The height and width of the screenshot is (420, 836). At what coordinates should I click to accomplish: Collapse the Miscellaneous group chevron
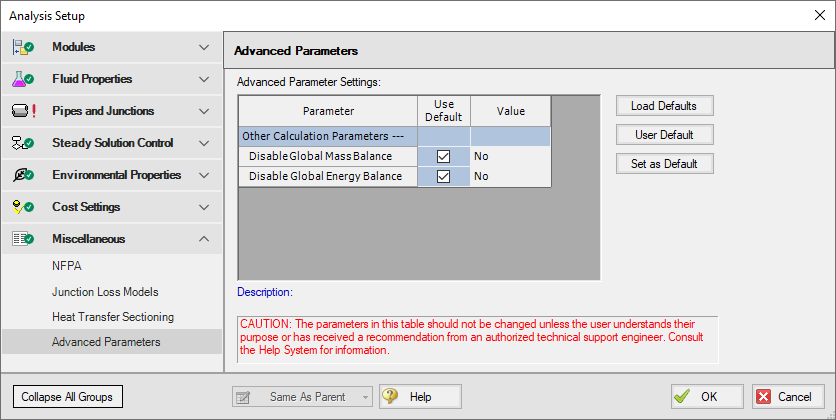pos(204,239)
